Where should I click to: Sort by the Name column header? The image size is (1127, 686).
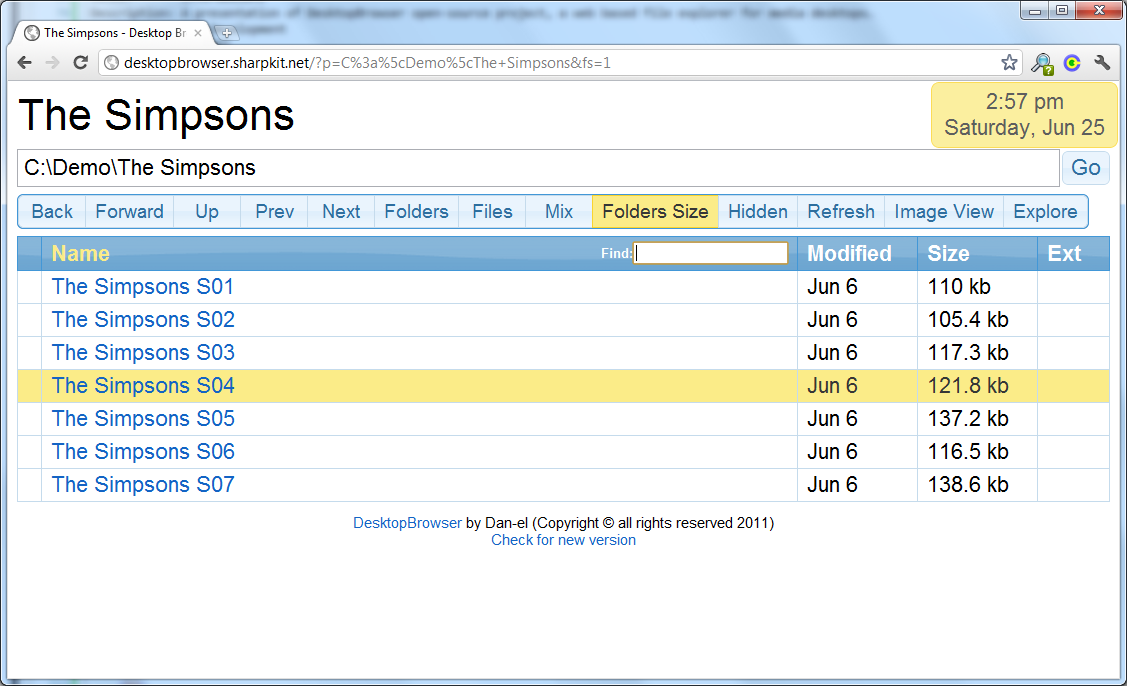point(80,253)
